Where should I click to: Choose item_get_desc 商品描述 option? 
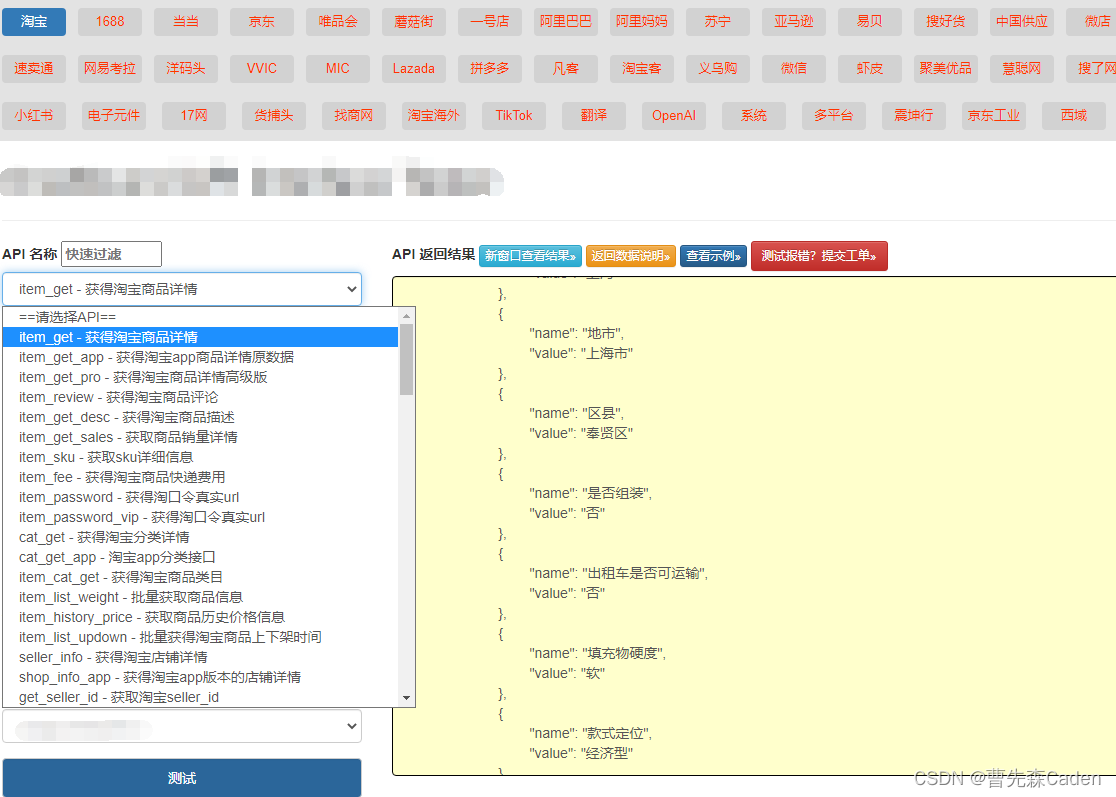tap(201, 417)
